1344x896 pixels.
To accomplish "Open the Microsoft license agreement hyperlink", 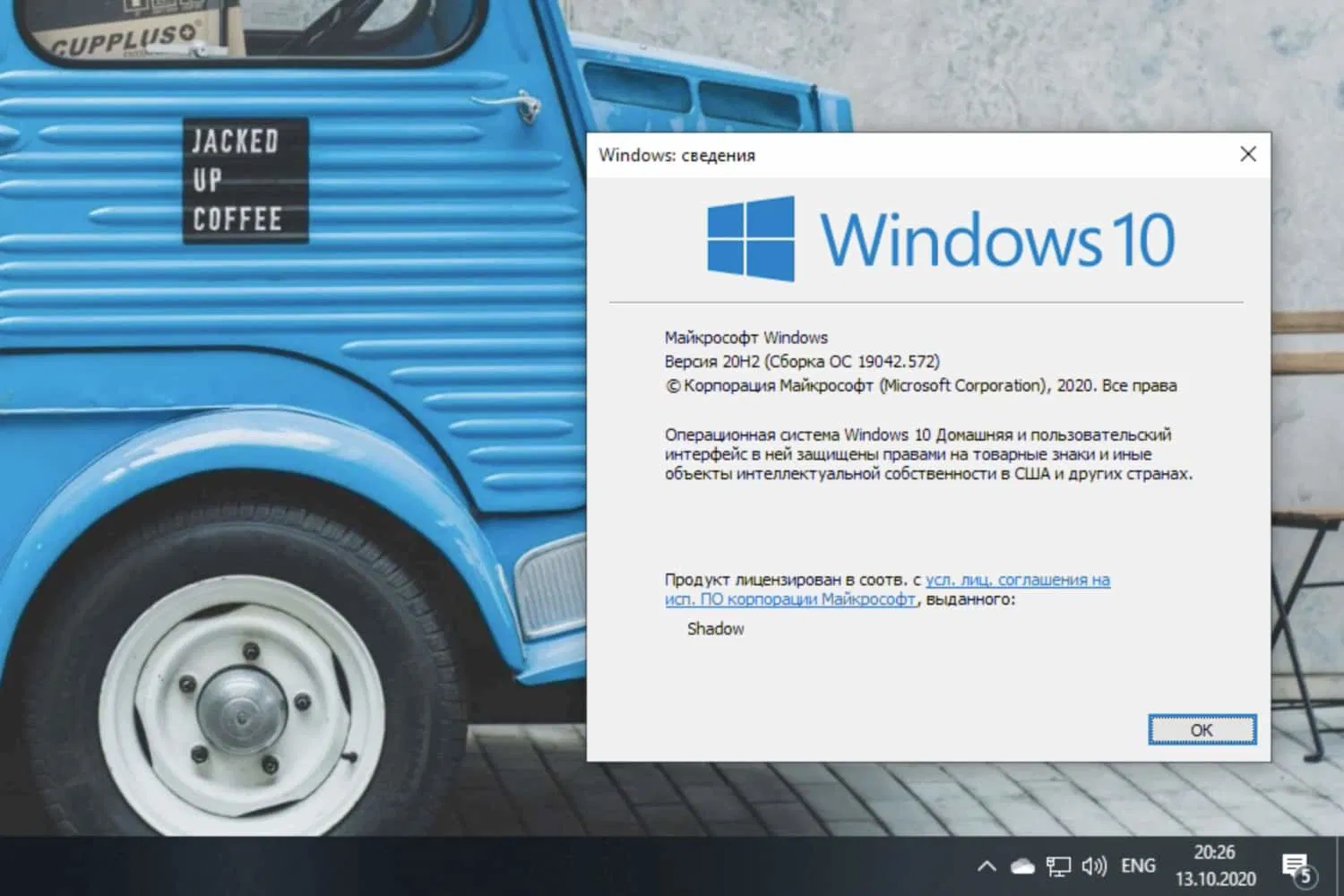I will (x=1018, y=580).
